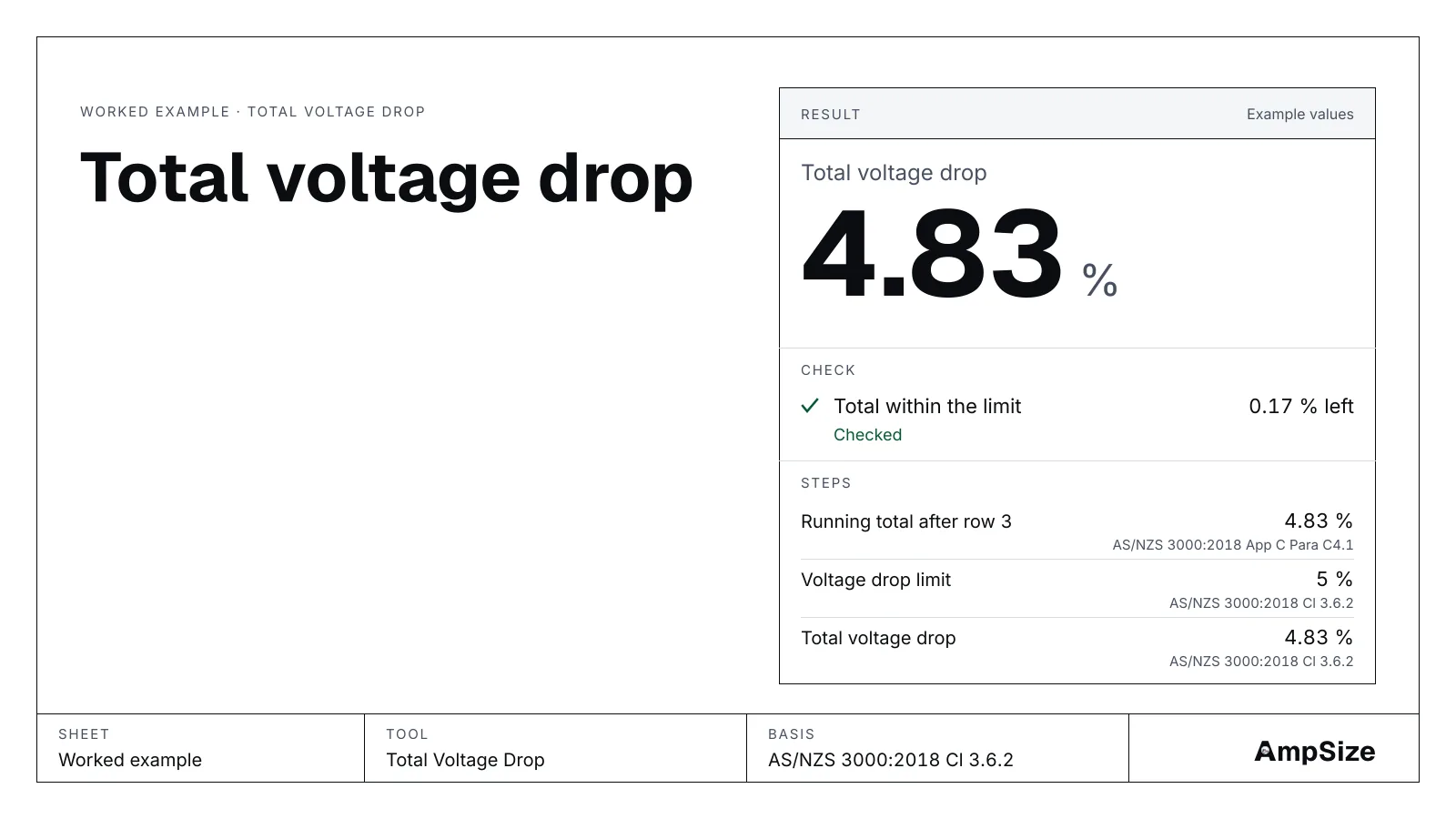Click the CHECK section label
Image resolution: width=1456 pixels, height=819 pixels.
[x=828, y=370]
